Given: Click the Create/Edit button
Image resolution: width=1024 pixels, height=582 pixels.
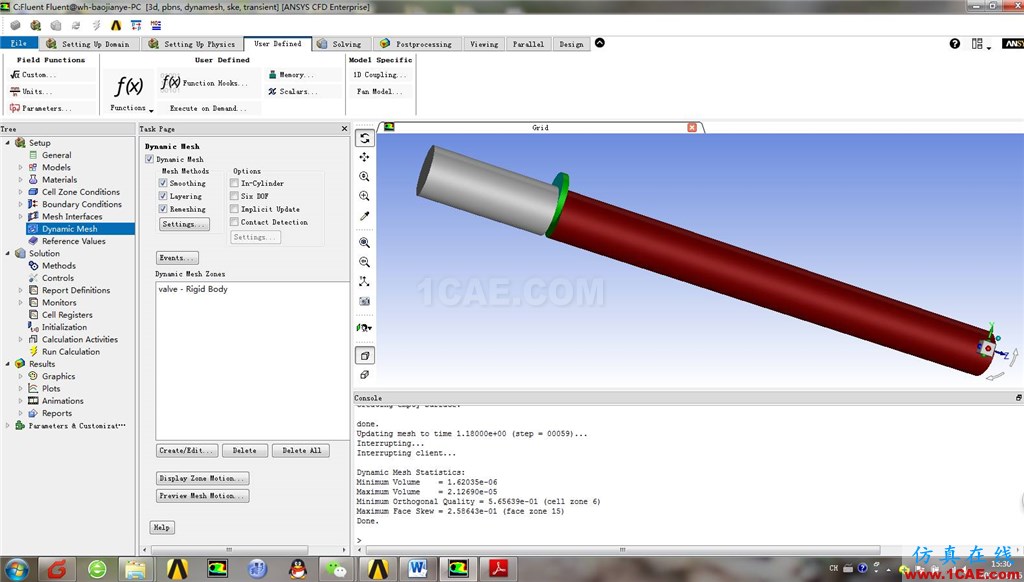Looking at the screenshot, I should coord(187,451).
